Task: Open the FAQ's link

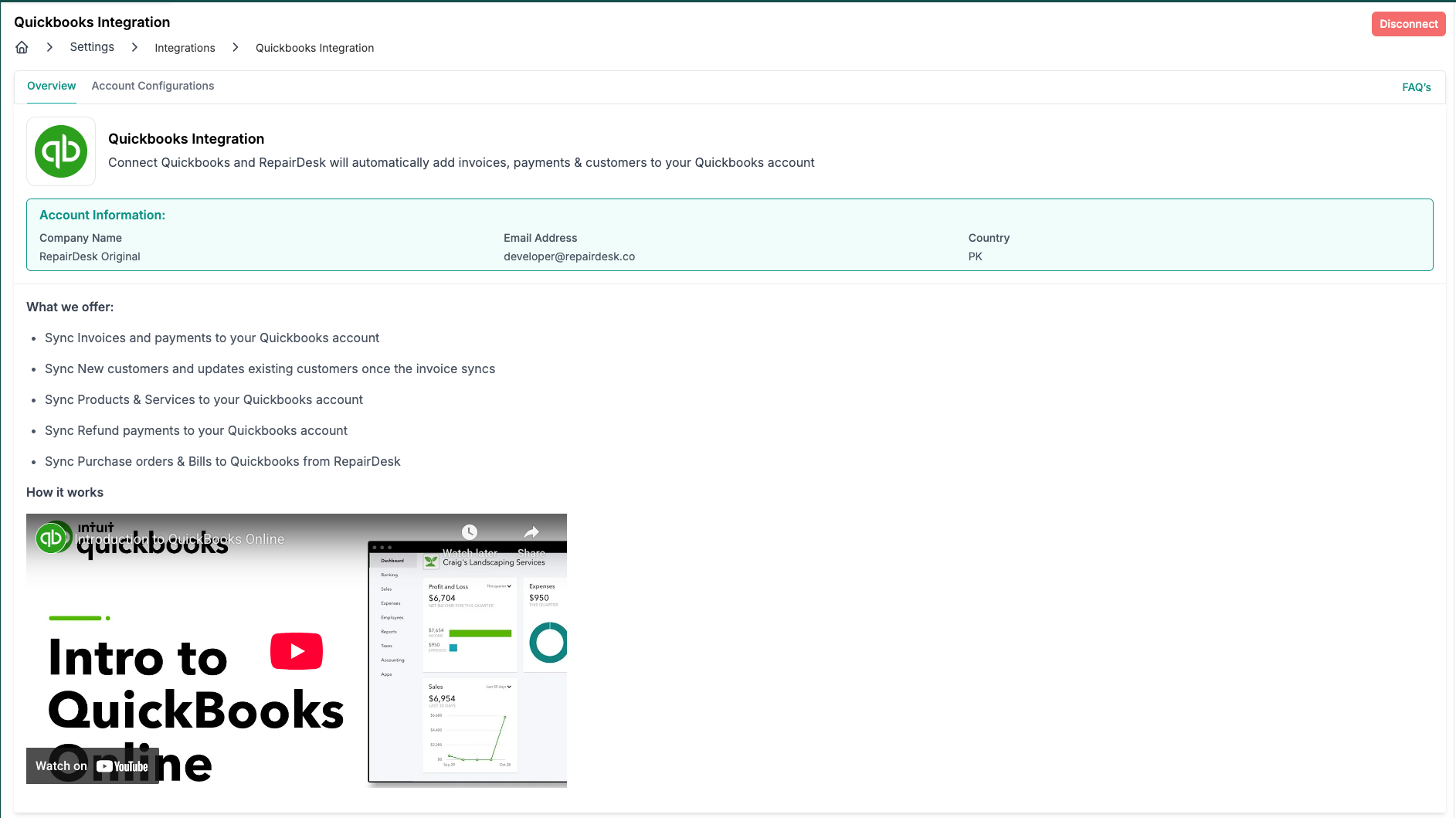Action: 1416,87
